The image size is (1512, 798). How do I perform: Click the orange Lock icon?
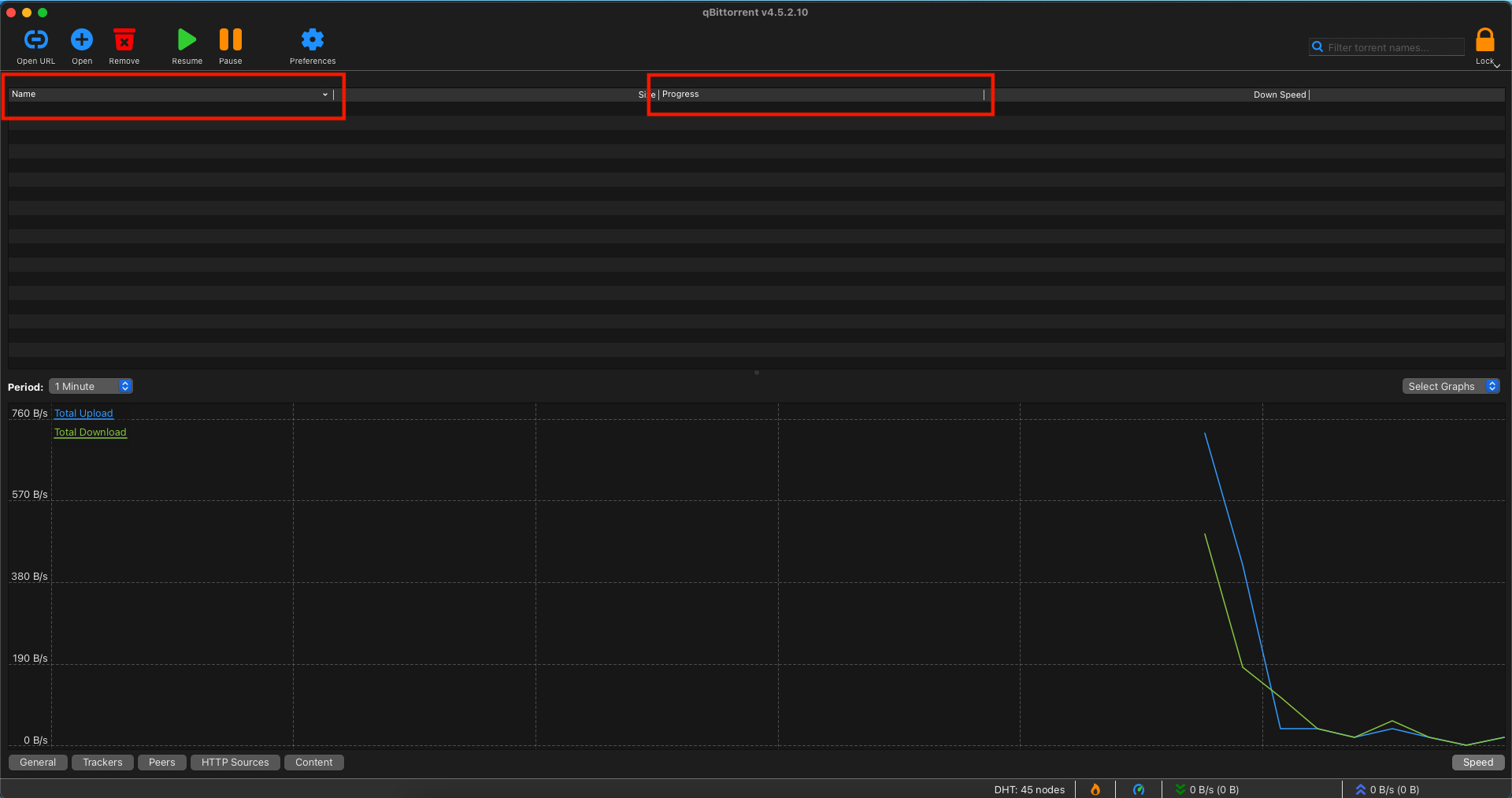(1485, 39)
